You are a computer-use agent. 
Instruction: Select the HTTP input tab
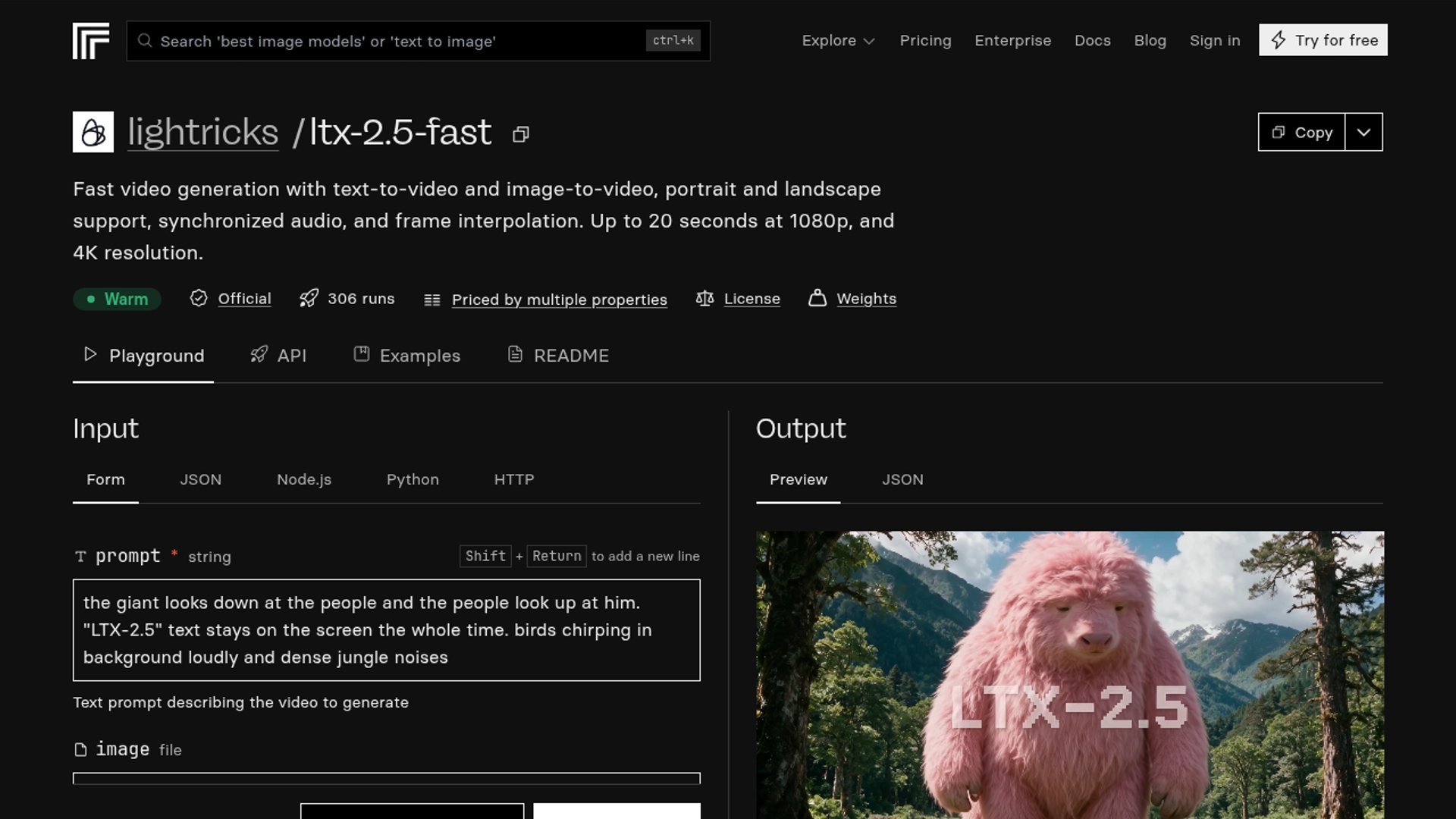click(514, 480)
